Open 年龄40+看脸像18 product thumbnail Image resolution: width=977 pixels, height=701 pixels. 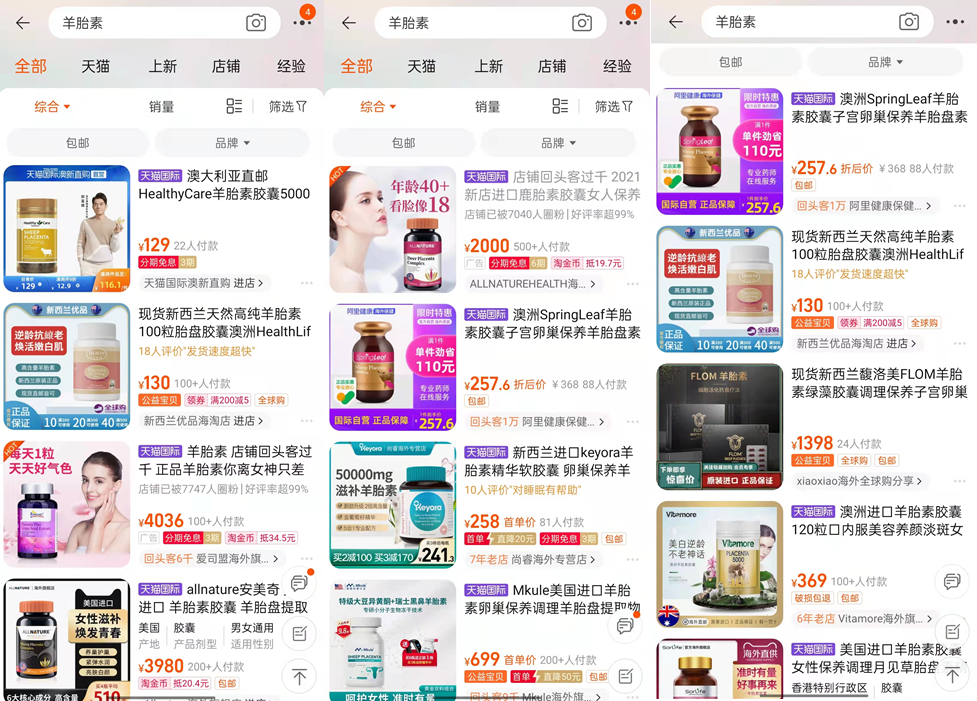(x=393, y=229)
